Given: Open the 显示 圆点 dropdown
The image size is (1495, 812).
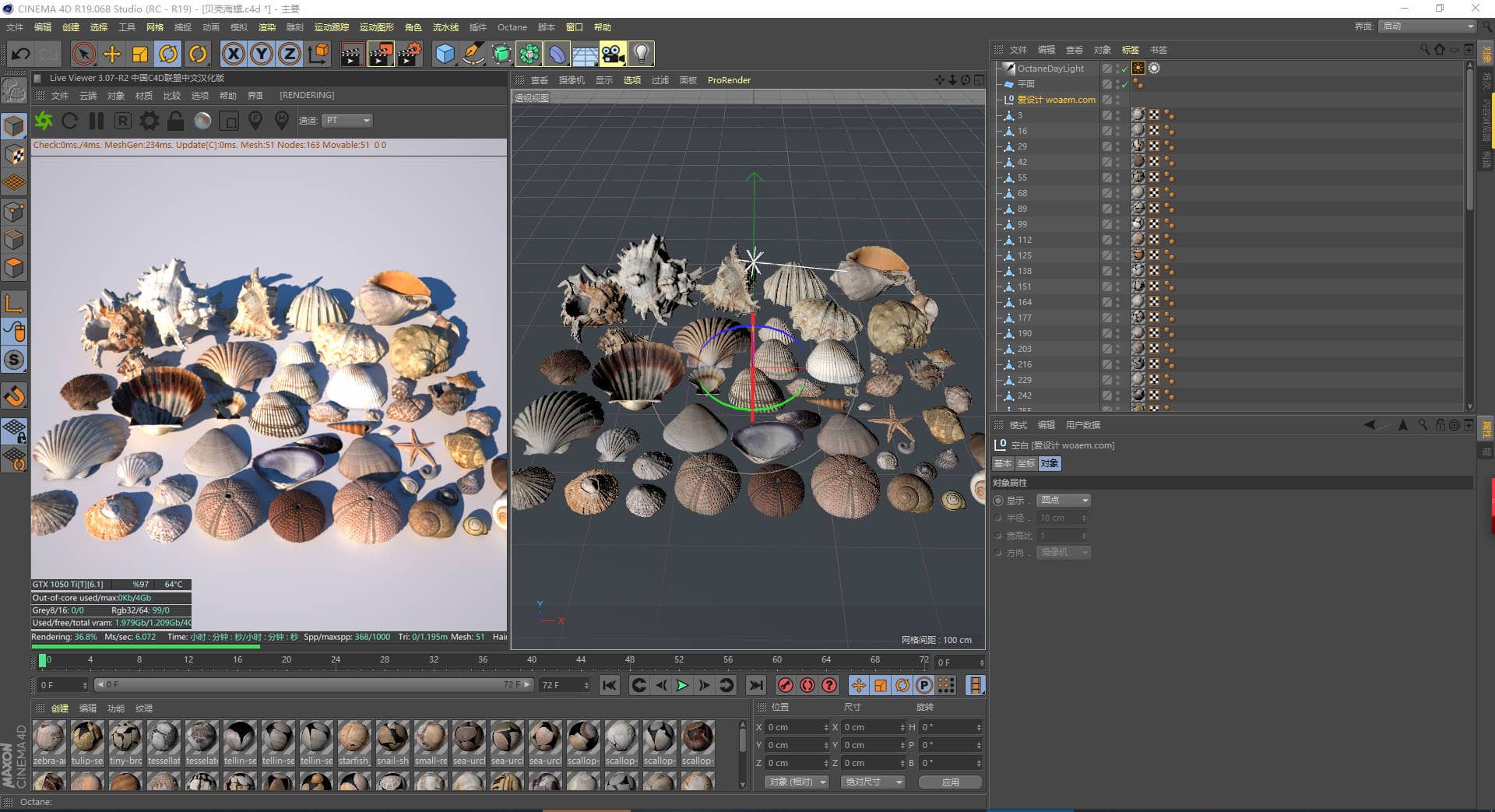Looking at the screenshot, I should (1064, 500).
